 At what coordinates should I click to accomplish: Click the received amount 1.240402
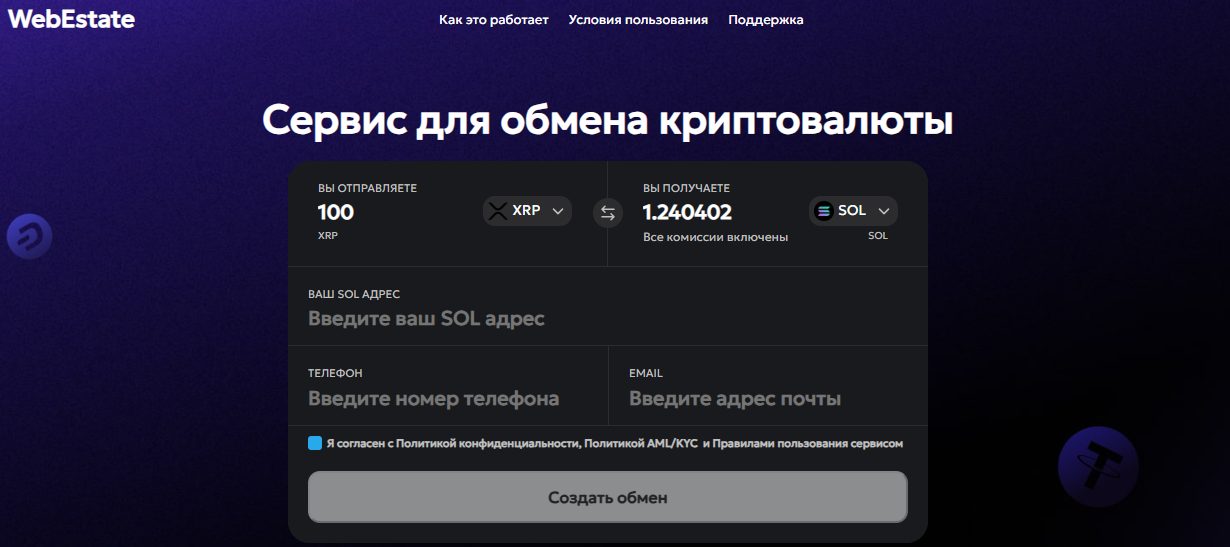coord(687,212)
